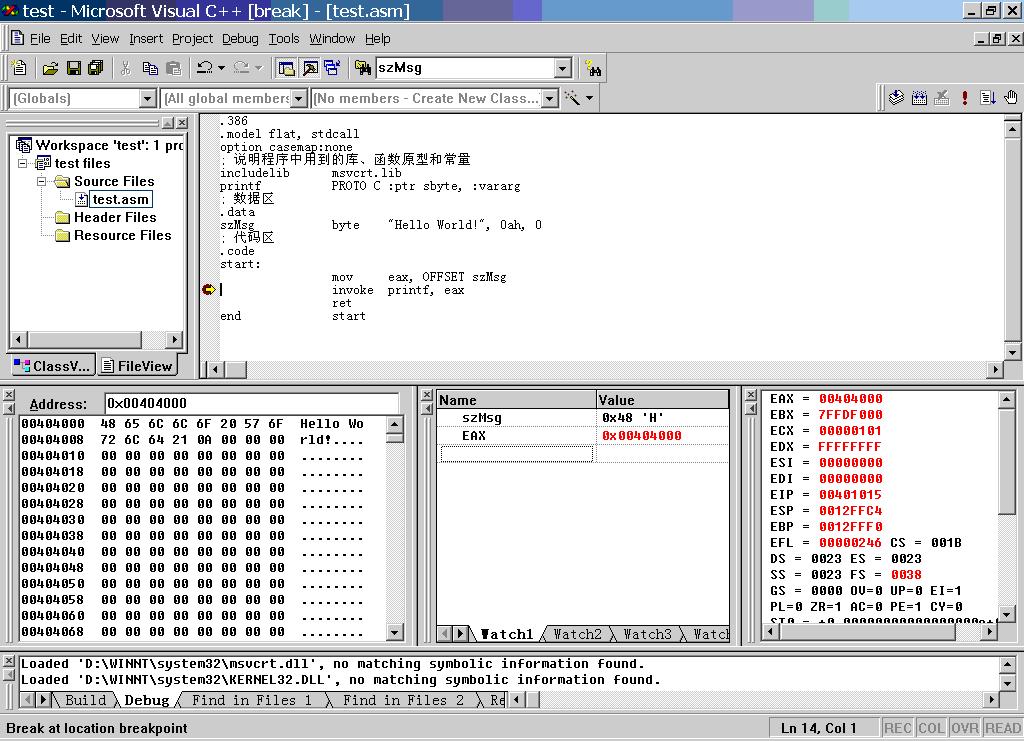
Task: Click the Stop Build icon
Action: pos(942,98)
